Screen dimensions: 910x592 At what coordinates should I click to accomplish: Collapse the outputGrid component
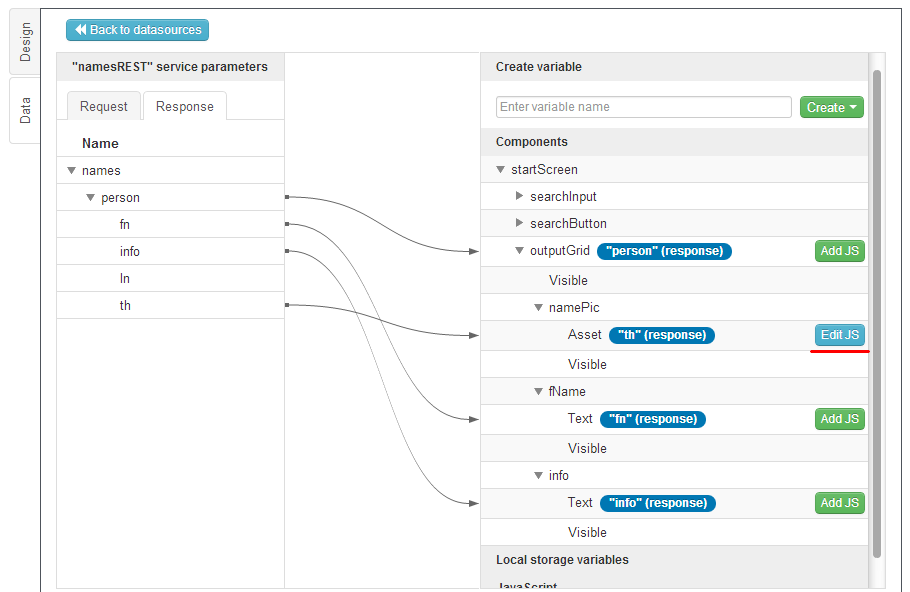pos(519,251)
